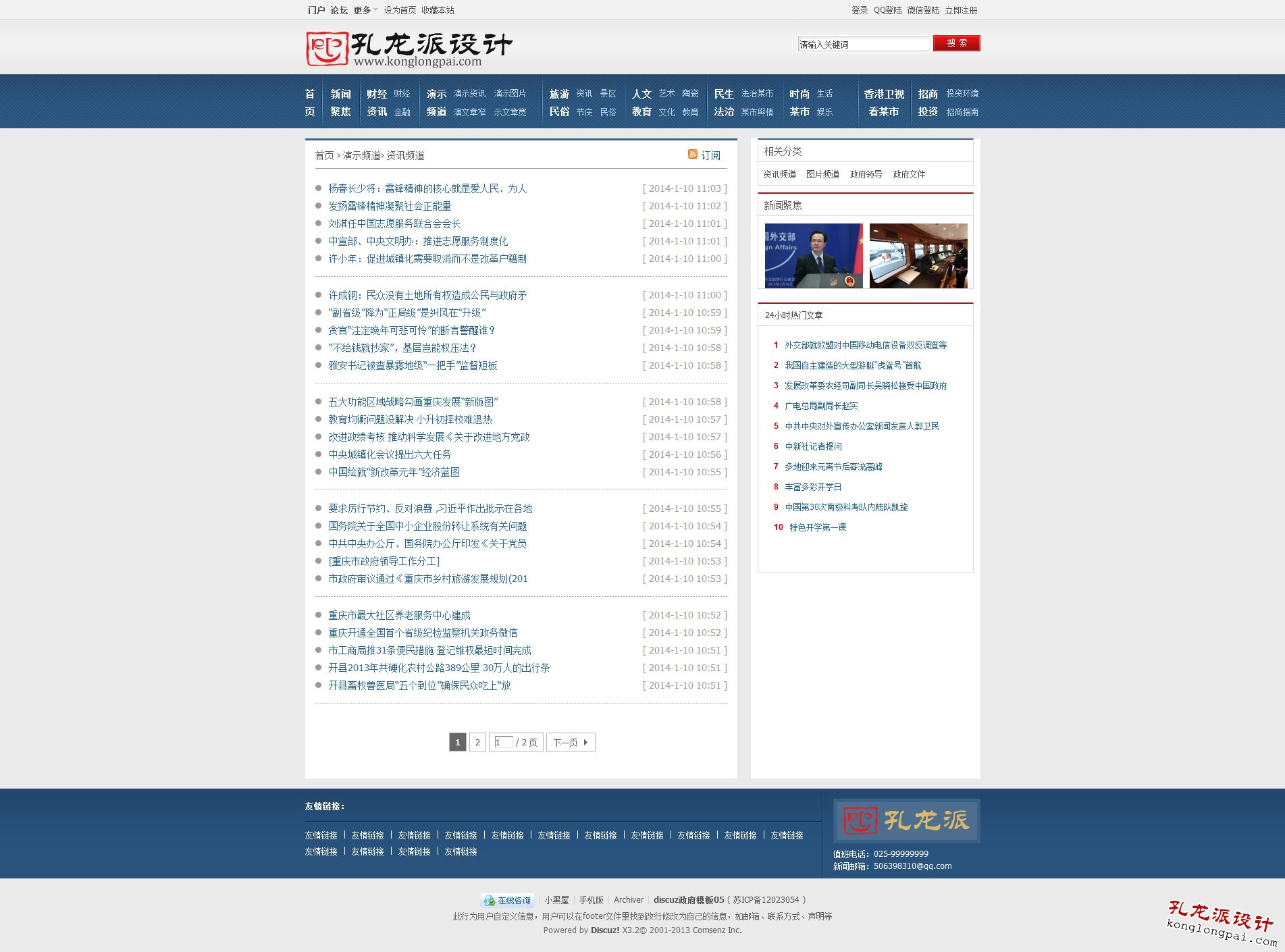This screenshot has width=1285, height=952.
Task: Expand the 更多 dropdown in the top bar
Action: [365, 10]
